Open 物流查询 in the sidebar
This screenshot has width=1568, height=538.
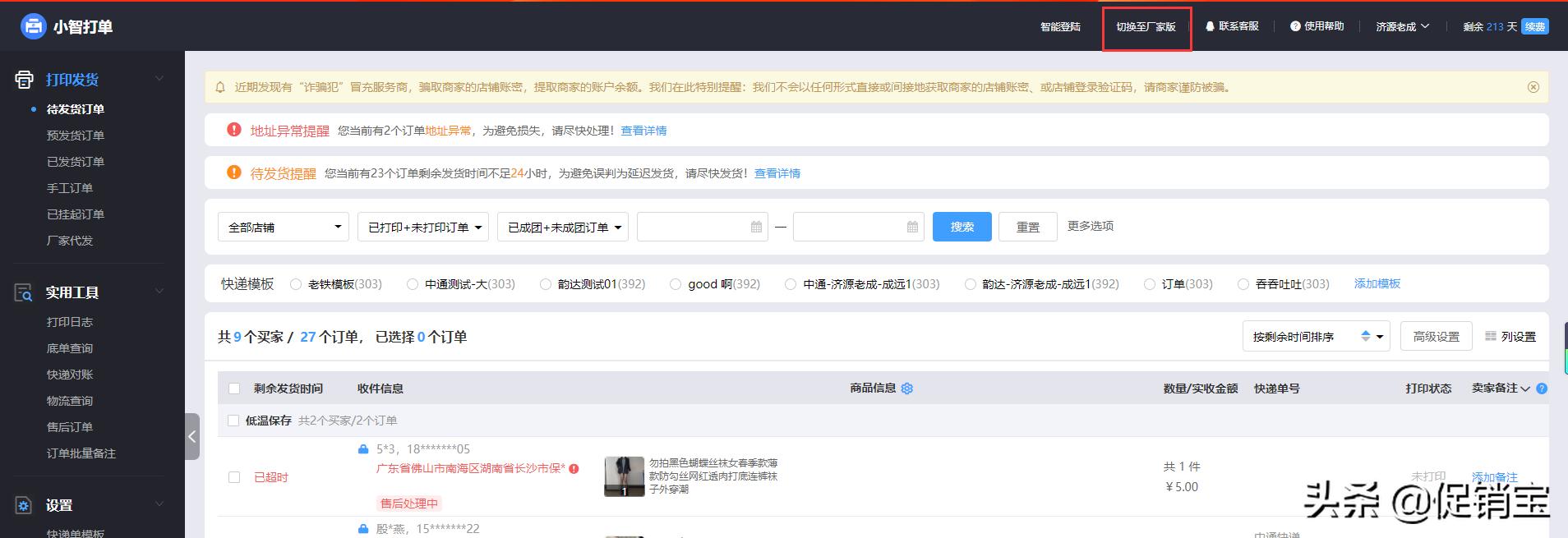pyautogui.click(x=70, y=401)
